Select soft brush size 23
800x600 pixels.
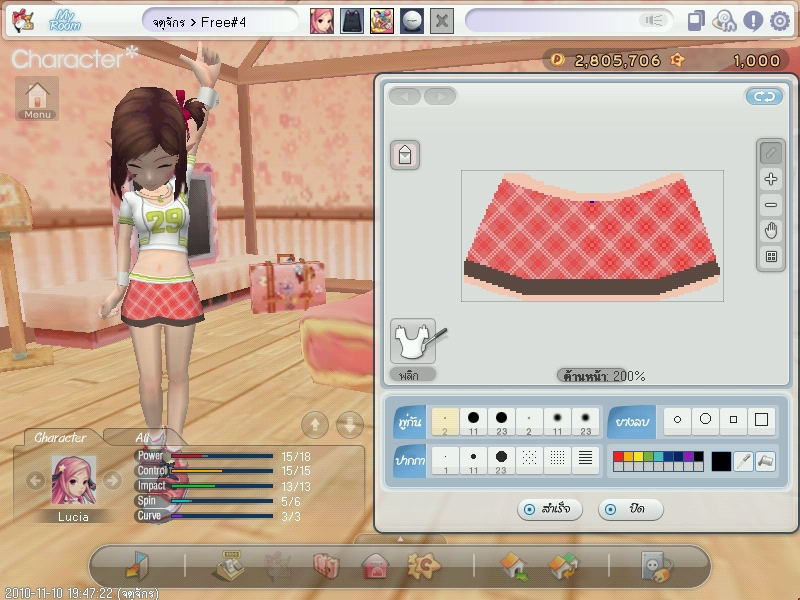pos(585,421)
